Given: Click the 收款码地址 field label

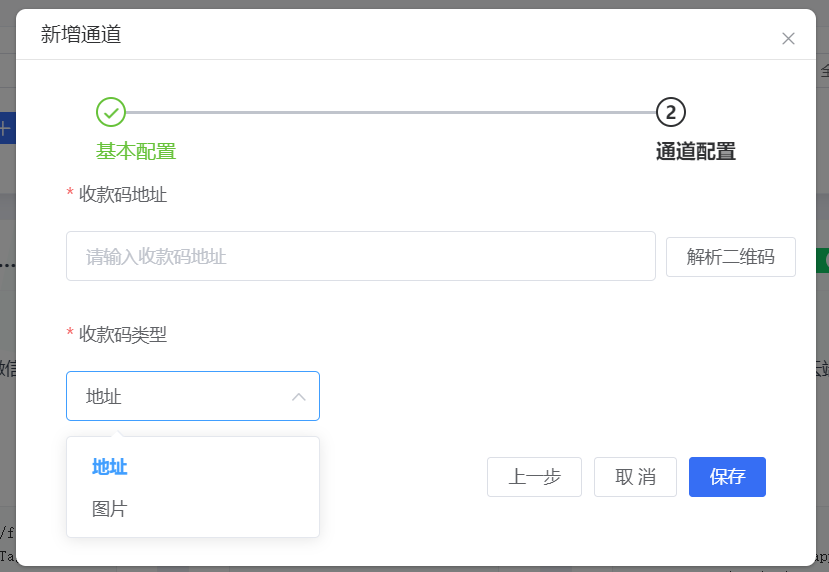Looking at the screenshot, I should (x=122, y=194).
